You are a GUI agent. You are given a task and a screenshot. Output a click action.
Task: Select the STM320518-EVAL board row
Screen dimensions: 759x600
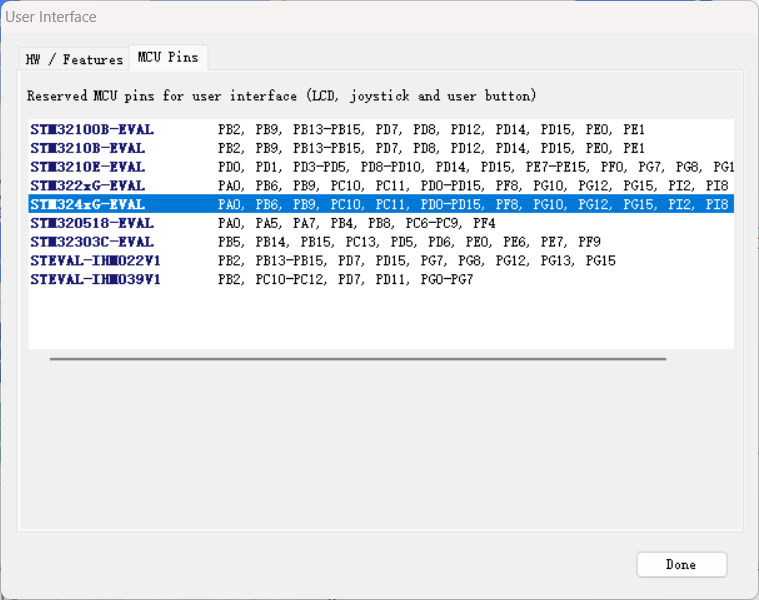381,223
